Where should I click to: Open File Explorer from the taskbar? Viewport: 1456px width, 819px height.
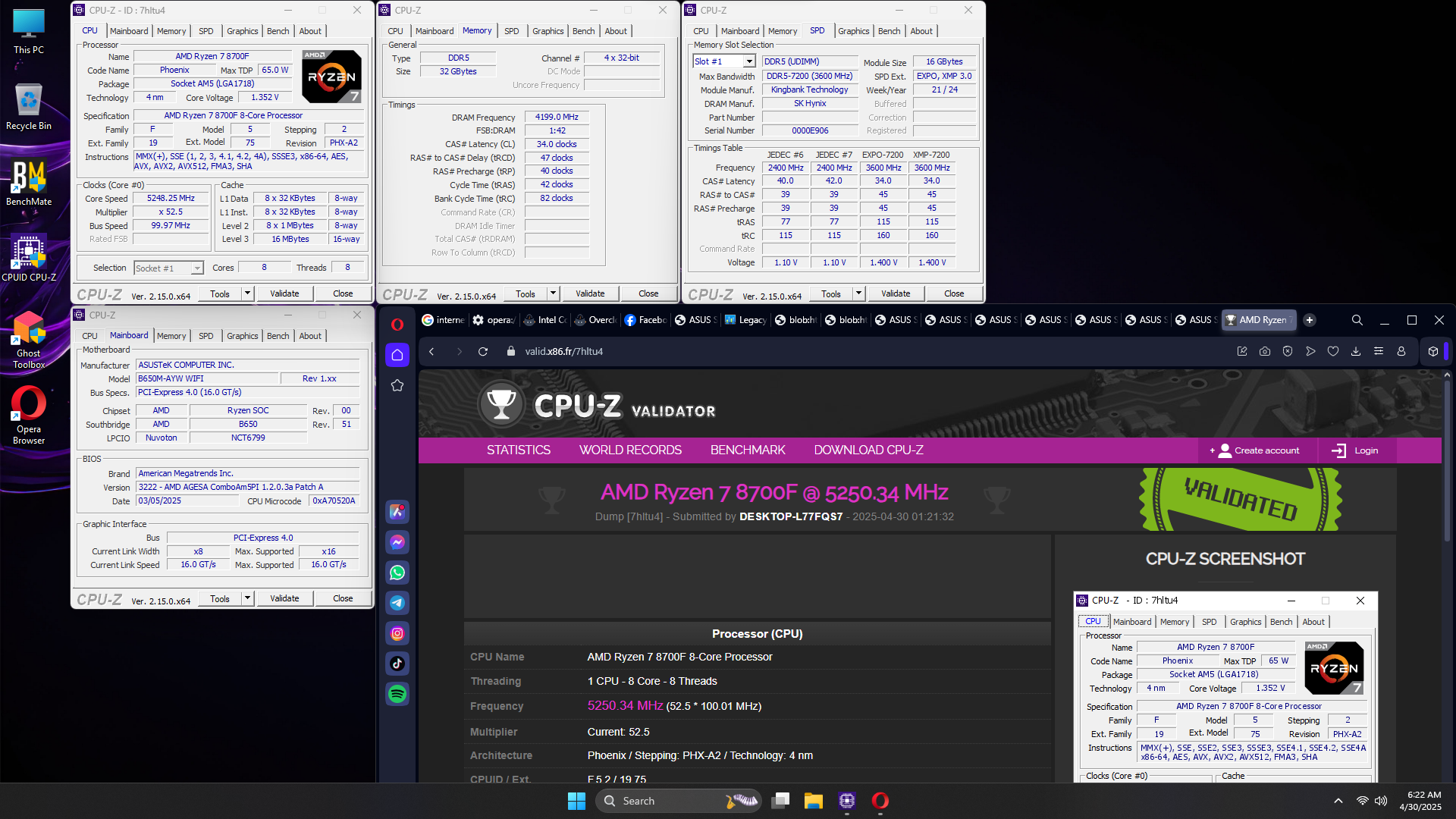[814, 801]
